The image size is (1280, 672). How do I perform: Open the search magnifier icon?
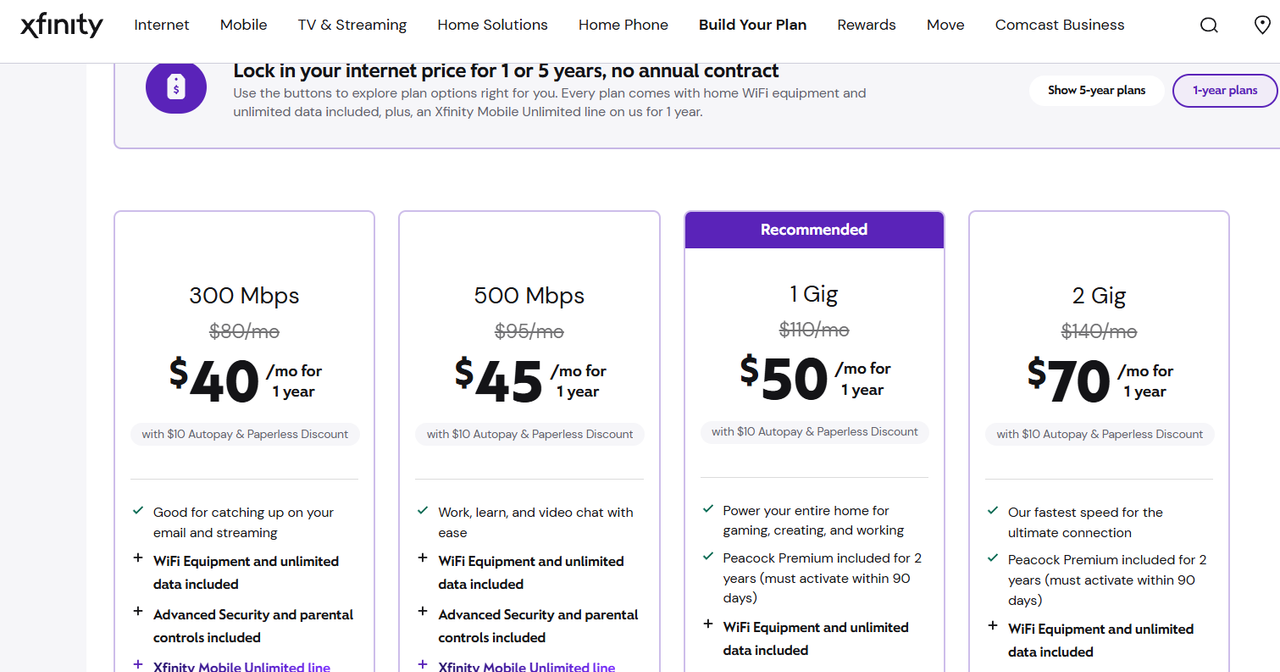[x=1209, y=25]
